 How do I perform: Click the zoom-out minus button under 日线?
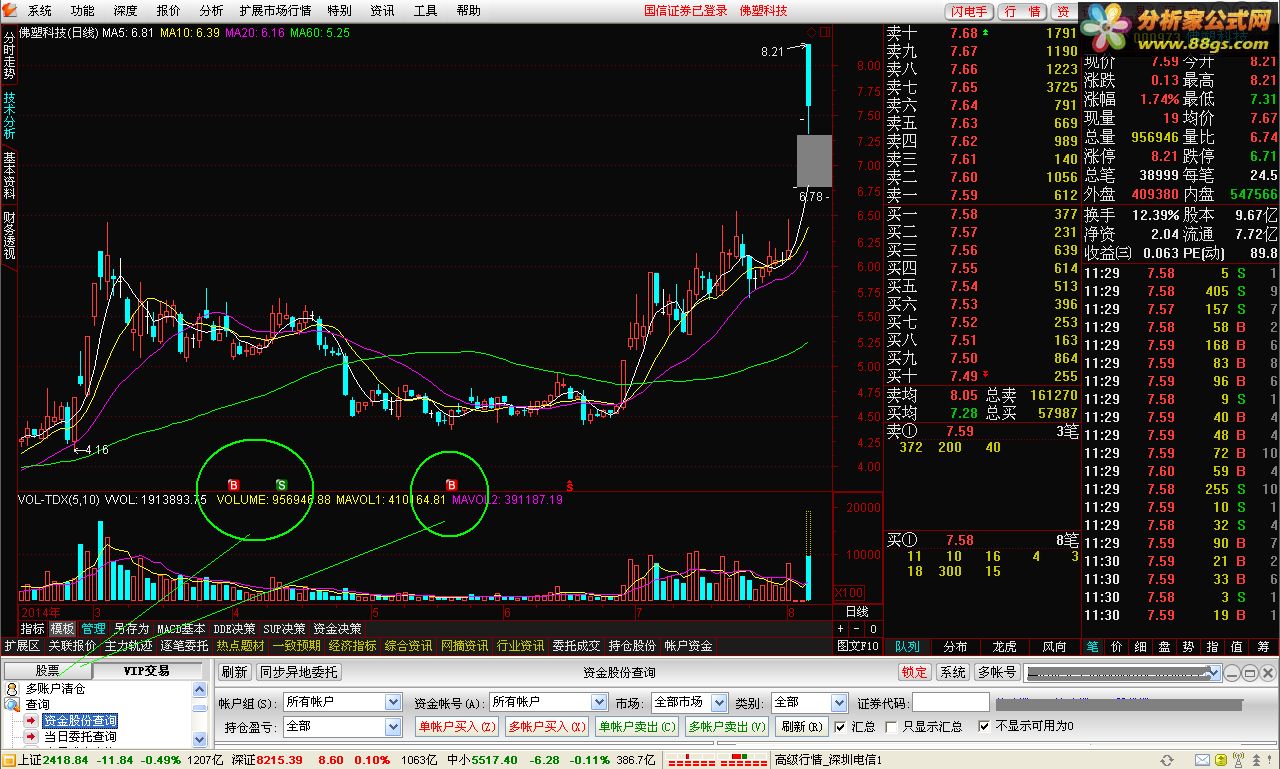click(x=858, y=629)
